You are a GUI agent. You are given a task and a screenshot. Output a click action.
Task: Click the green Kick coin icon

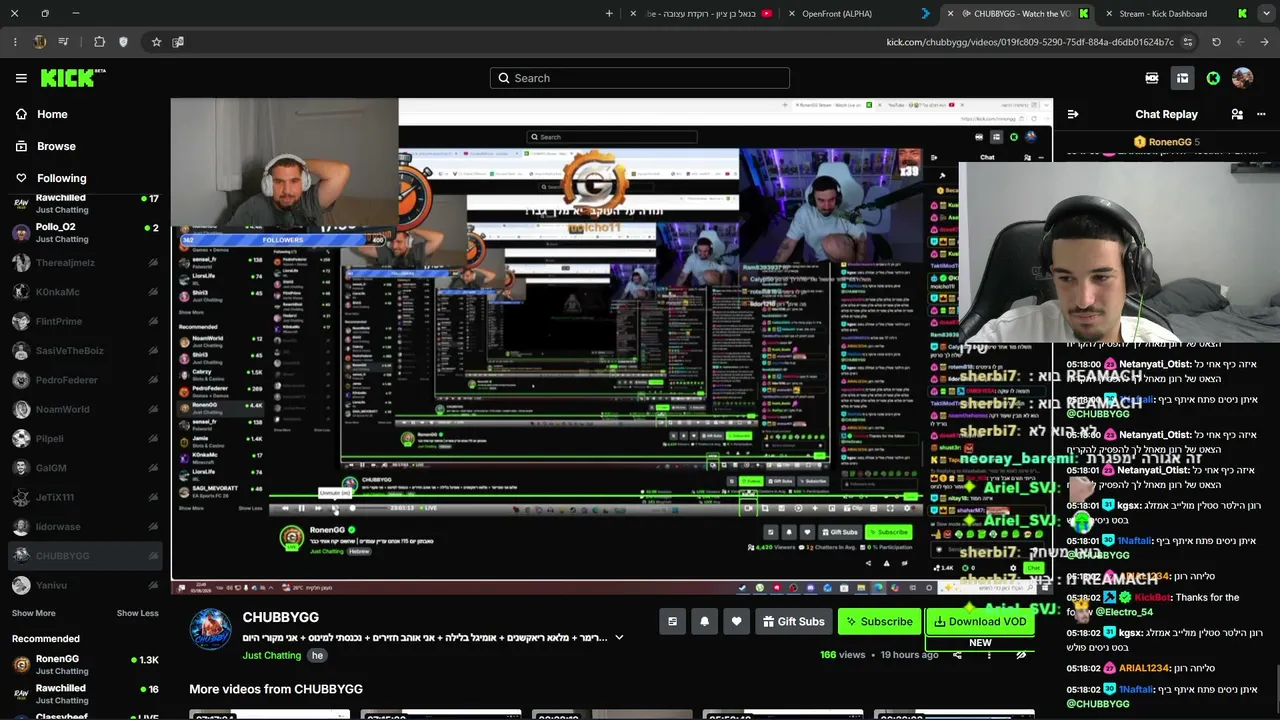click(x=1213, y=78)
